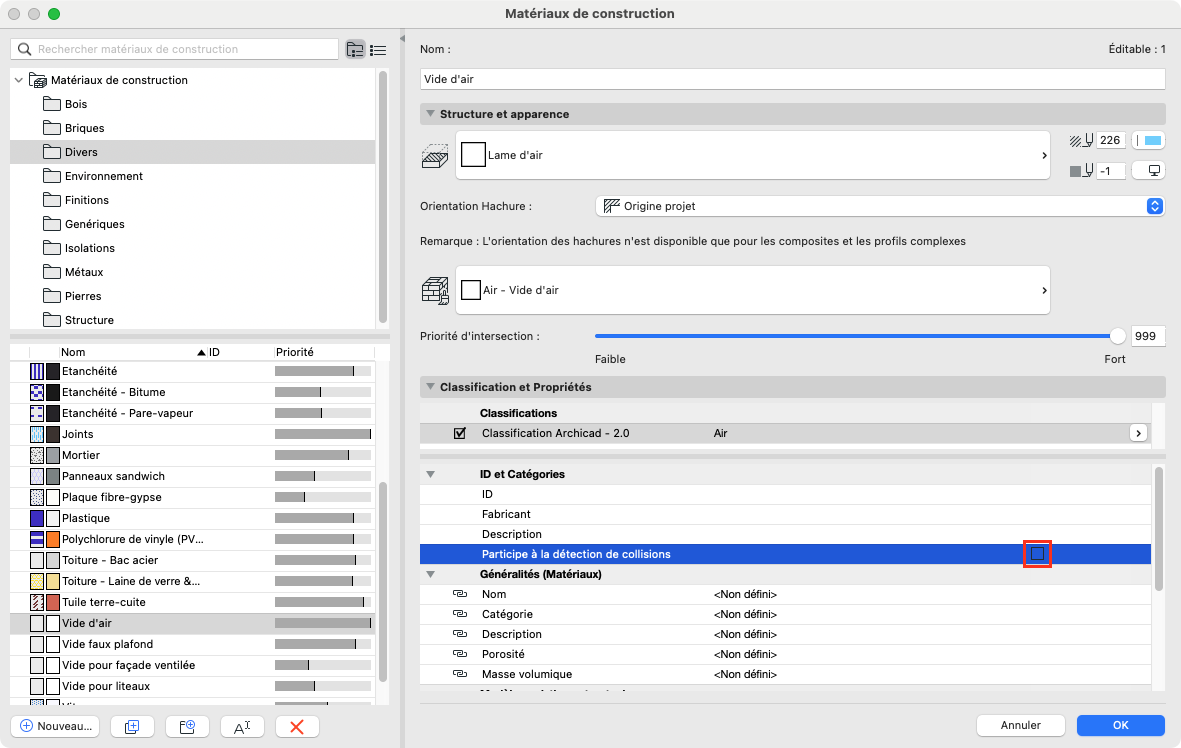
Task: Open classification Air chevron button
Action: [x=1138, y=433]
